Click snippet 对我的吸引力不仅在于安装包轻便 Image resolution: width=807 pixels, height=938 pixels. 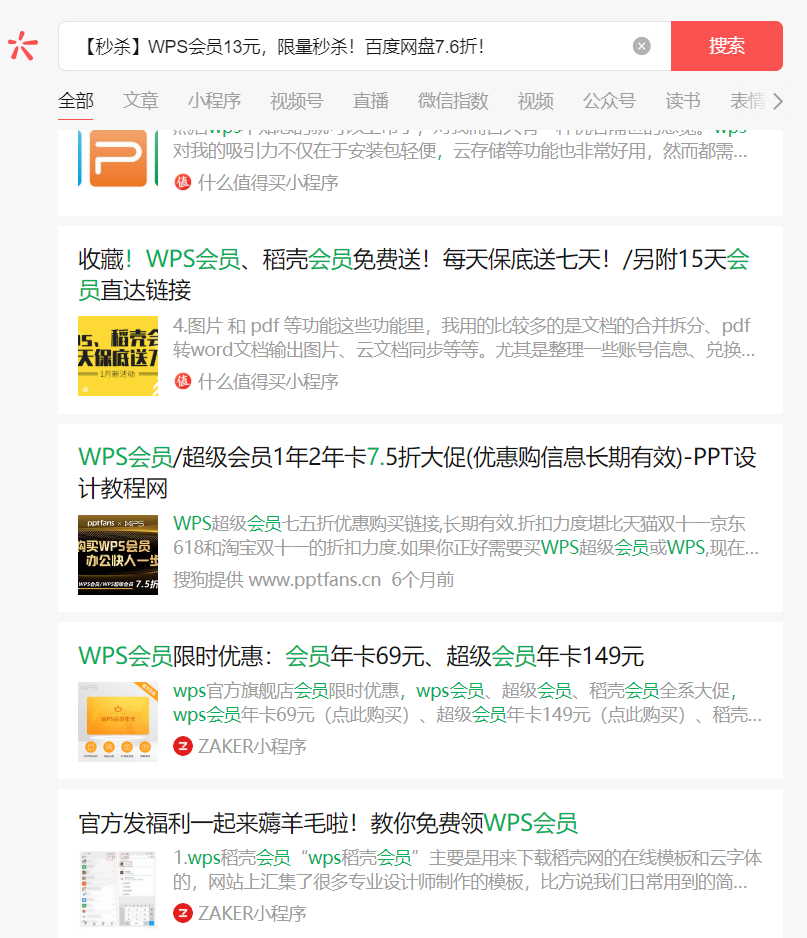[x=460, y=151]
